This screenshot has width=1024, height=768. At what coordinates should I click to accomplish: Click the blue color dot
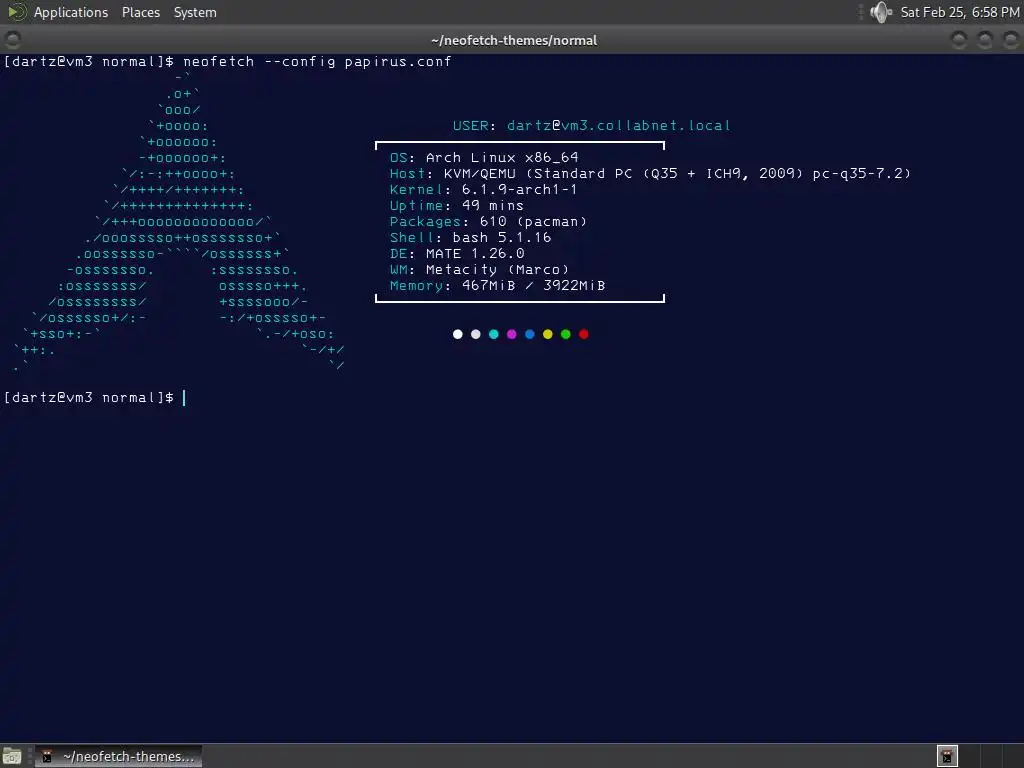[530, 334]
